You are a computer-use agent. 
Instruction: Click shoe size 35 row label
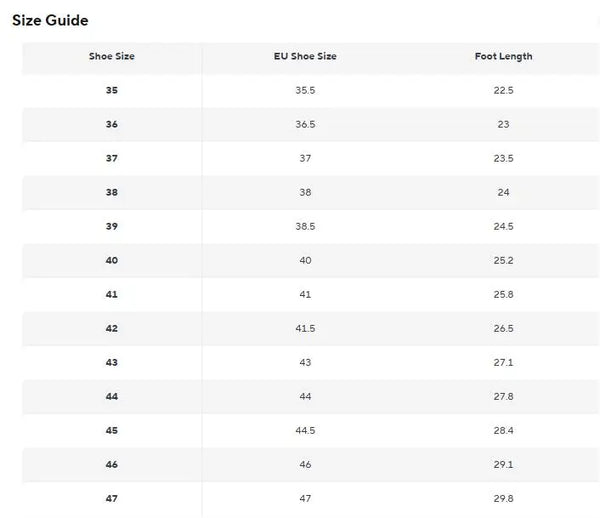tap(112, 90)
